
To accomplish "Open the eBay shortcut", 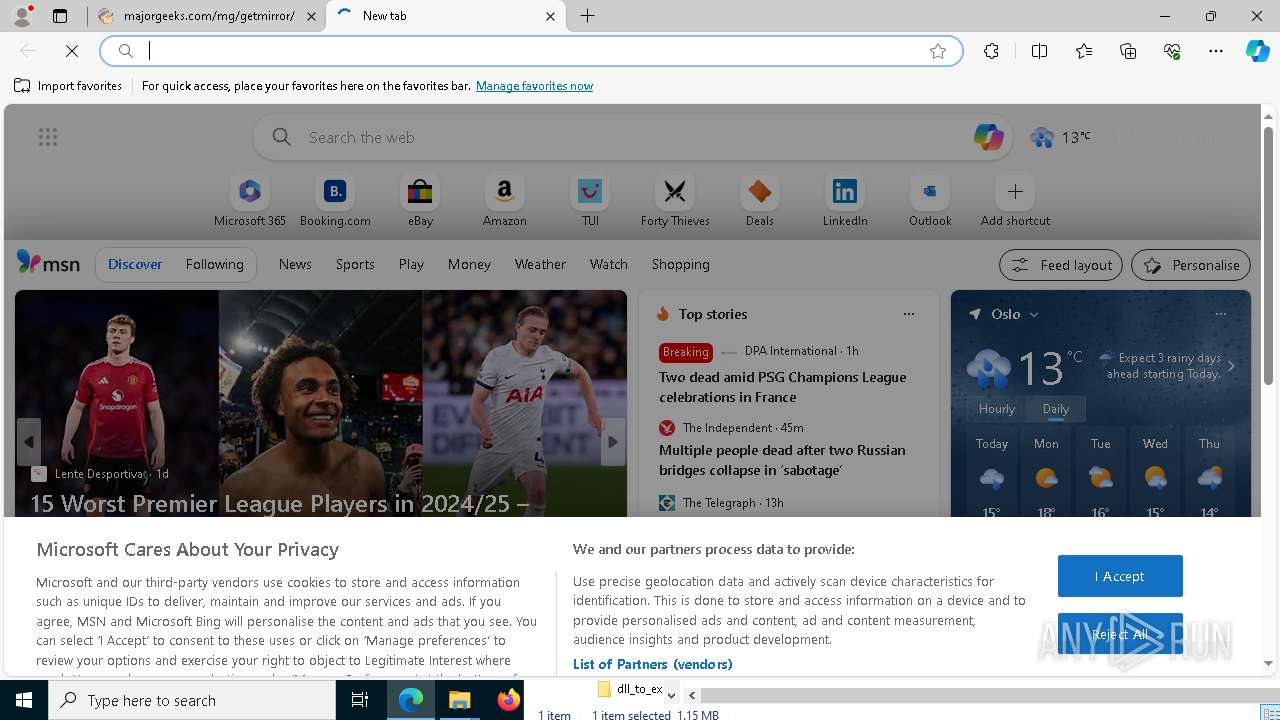I will click(x=420, y=201).
